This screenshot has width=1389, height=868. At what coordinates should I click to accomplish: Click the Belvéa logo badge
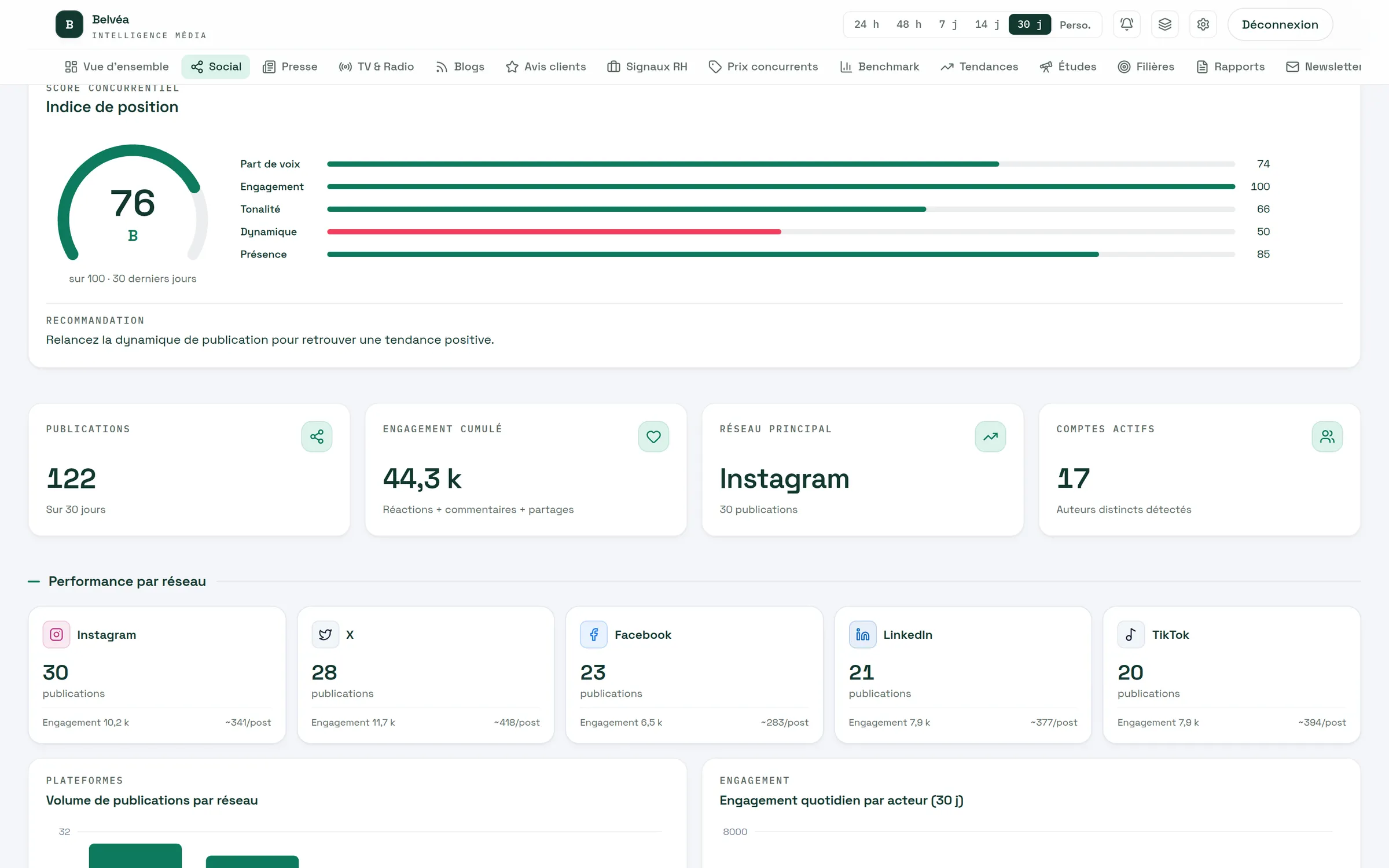click(x=69, y=24)
